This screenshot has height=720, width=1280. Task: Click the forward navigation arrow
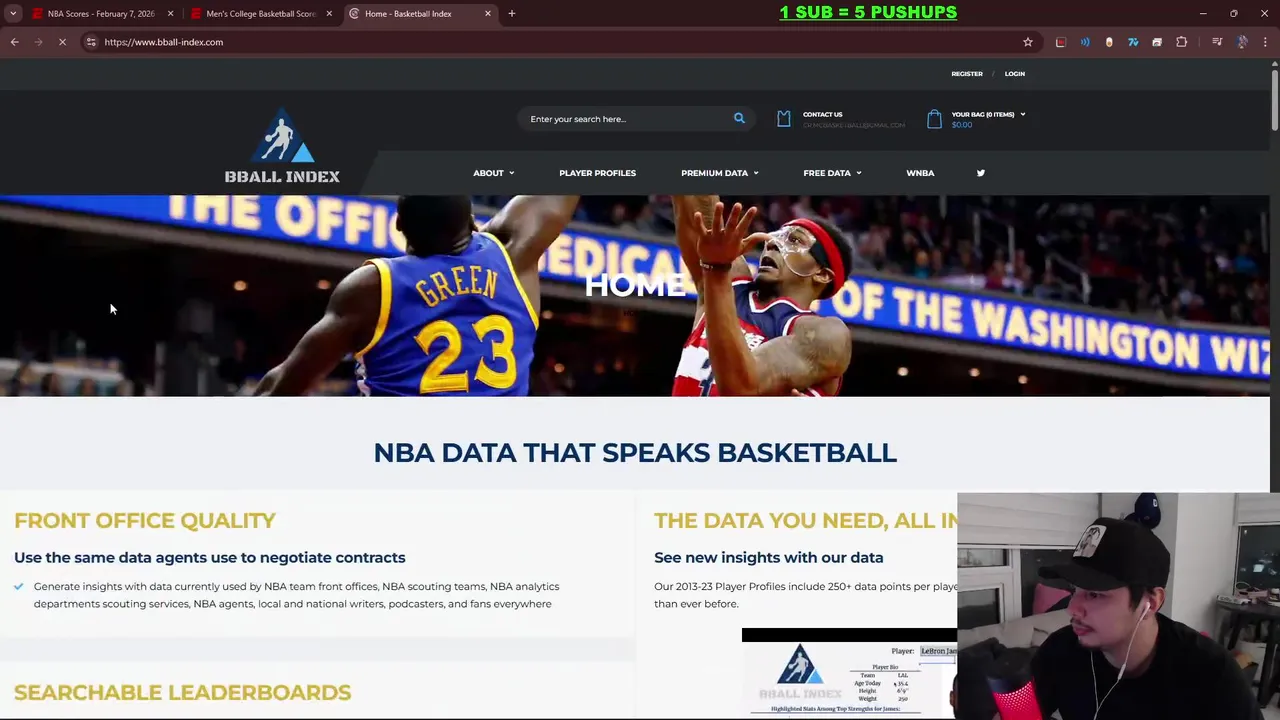[x=39, y=42]
